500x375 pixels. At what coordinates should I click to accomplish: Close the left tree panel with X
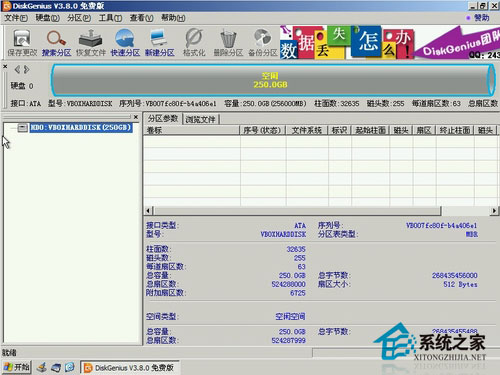pos(136,117)
